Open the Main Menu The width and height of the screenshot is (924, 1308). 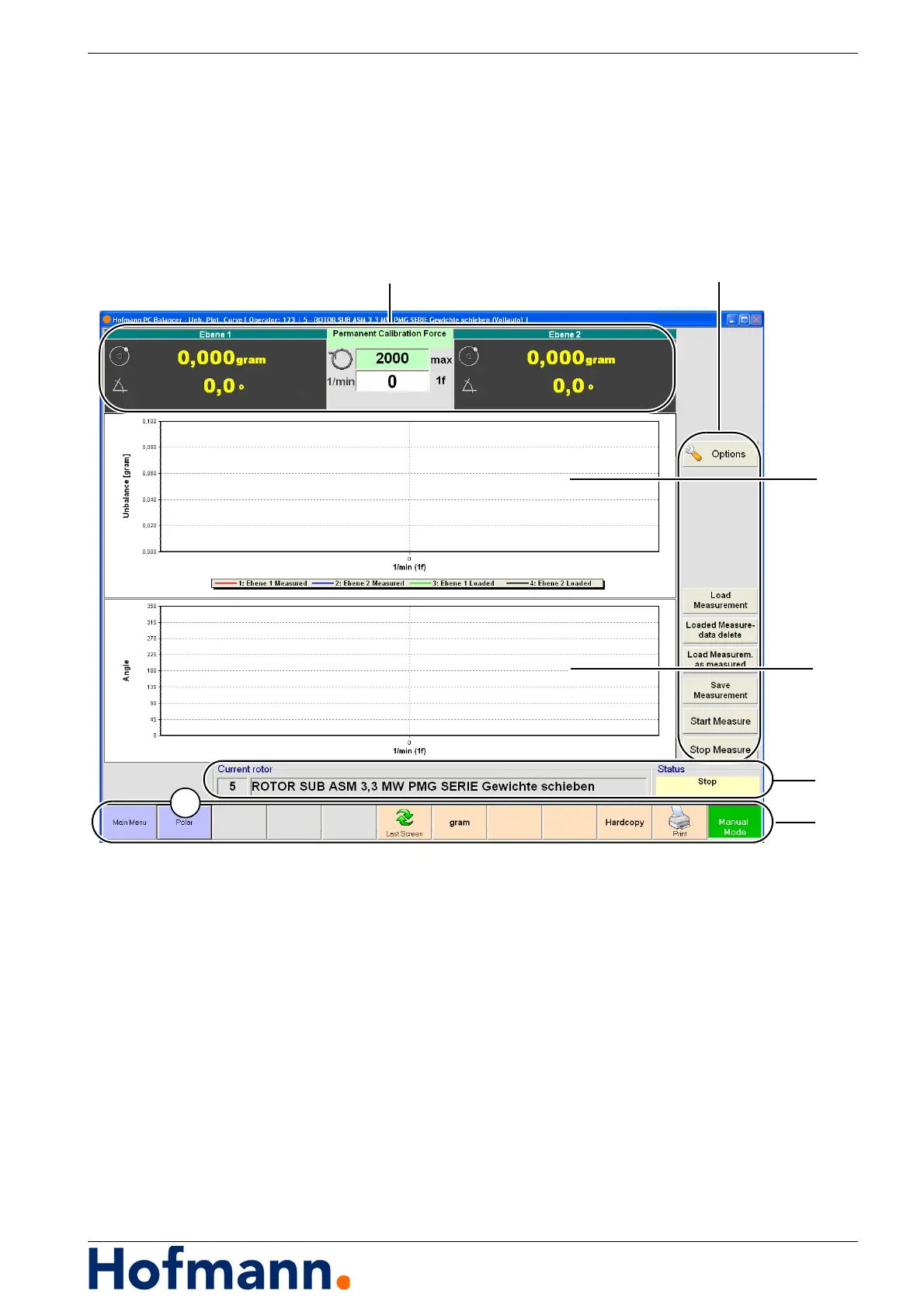(130, 822)
